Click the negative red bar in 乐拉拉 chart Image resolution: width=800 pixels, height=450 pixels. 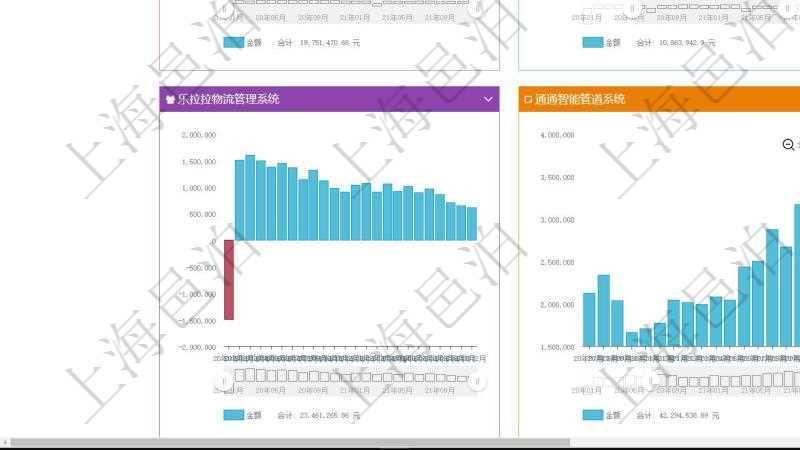[x=229, y=280]
